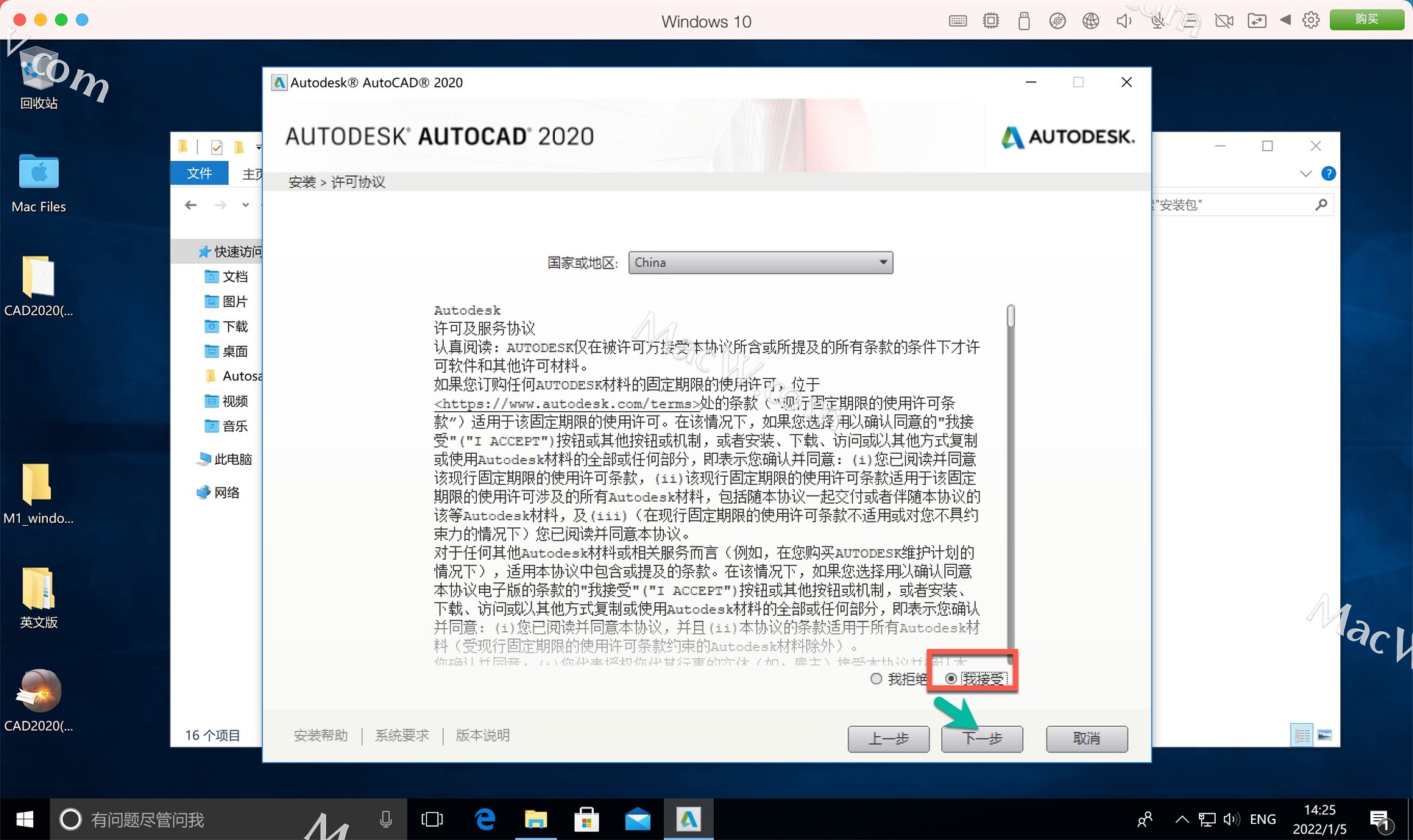Open the Mail app in the taskbar

pos(637,819)
